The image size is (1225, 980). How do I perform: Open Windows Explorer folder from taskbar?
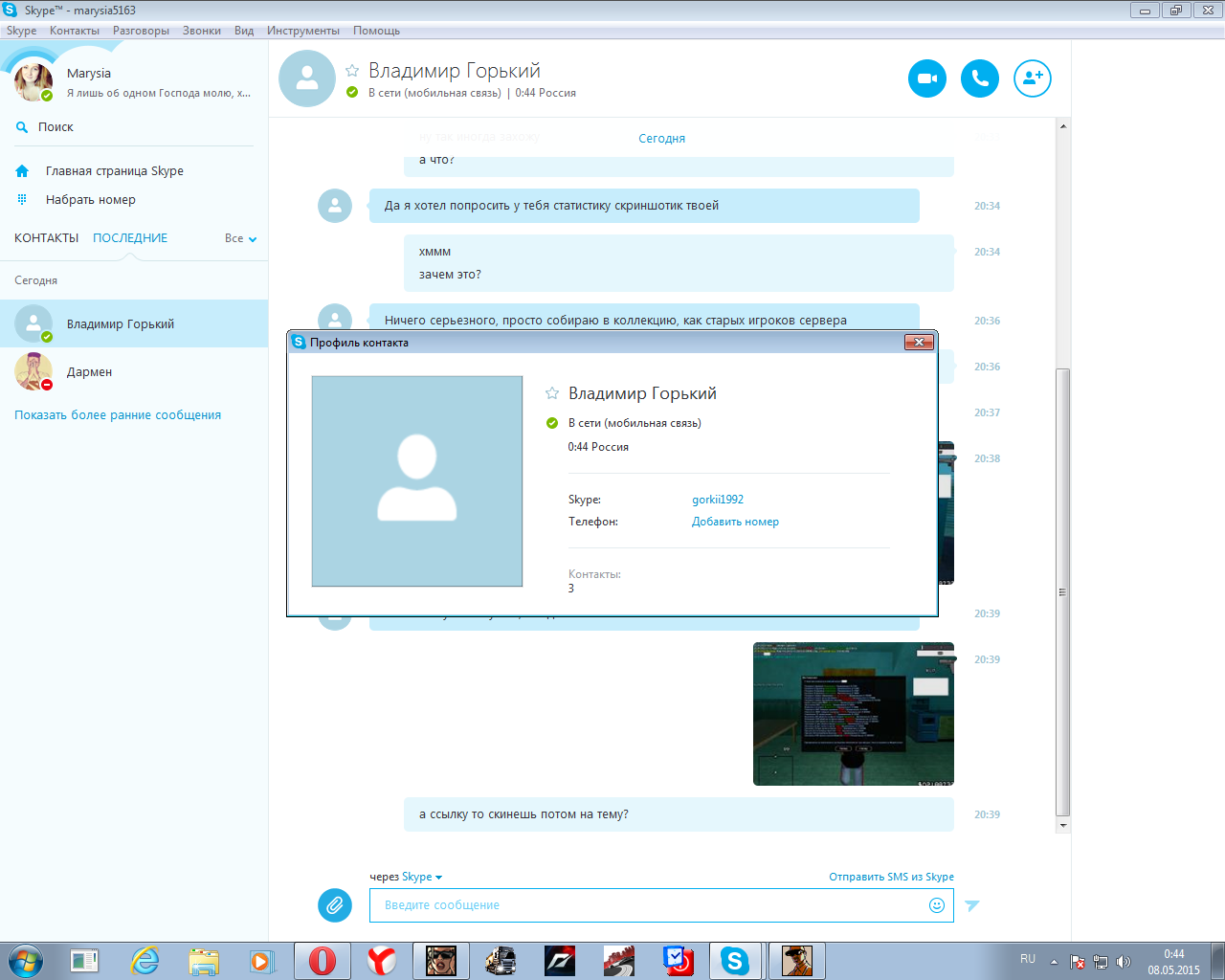[x=203, y=961]
